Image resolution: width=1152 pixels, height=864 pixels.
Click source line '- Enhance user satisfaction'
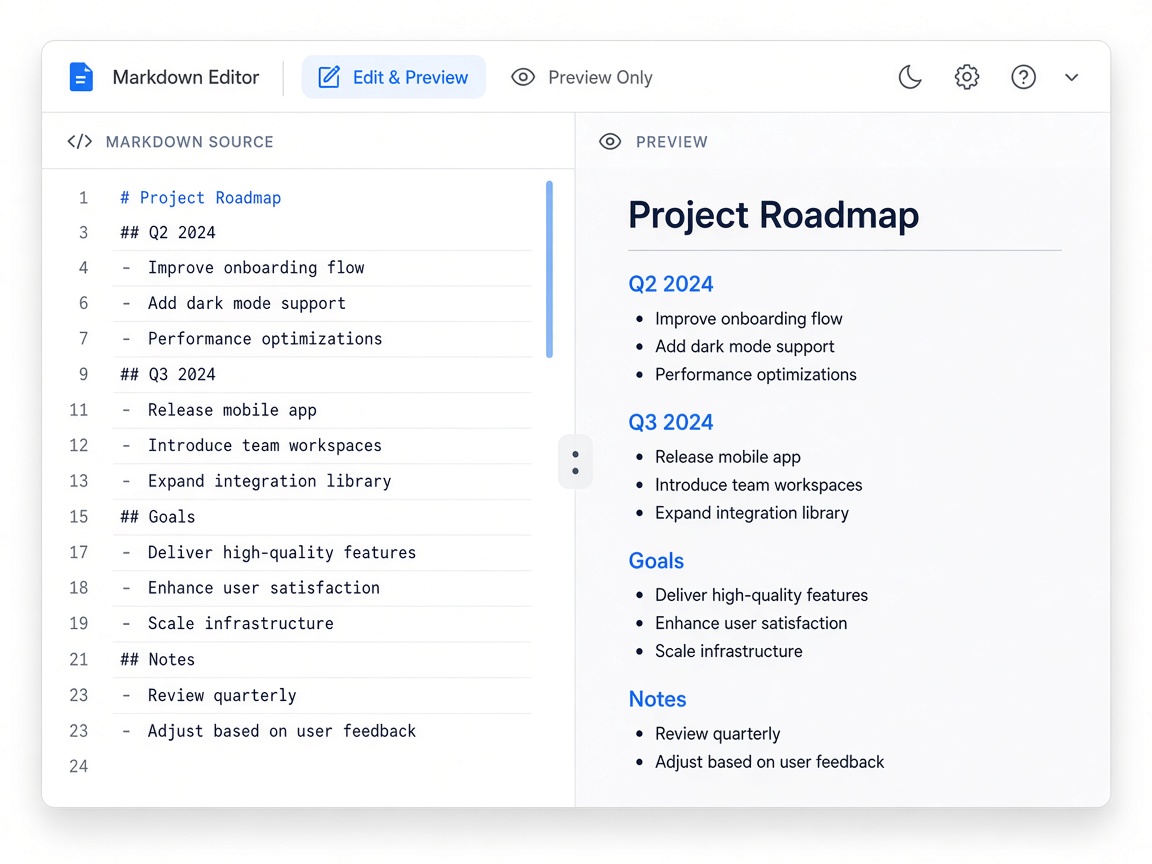(x=251, y=588)
